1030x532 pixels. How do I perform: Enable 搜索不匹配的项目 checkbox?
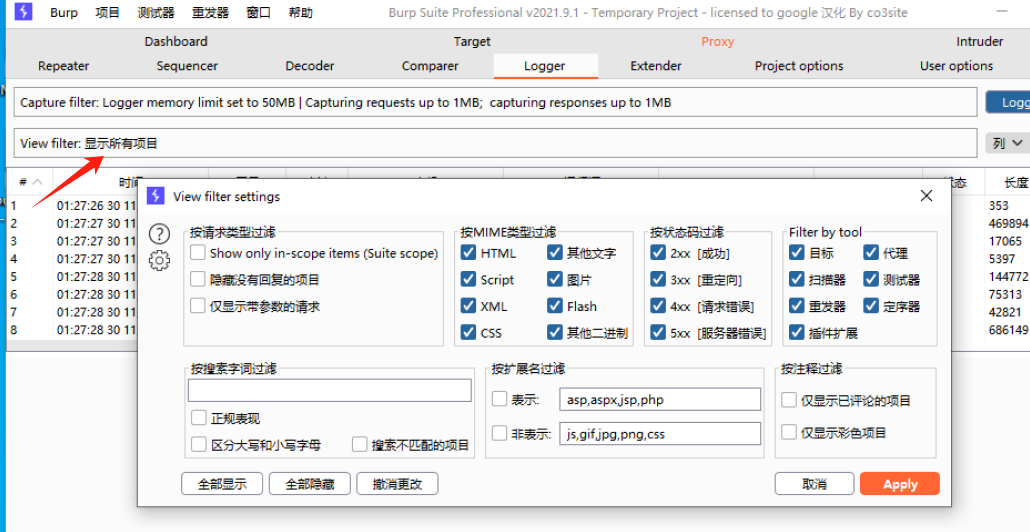359,445
